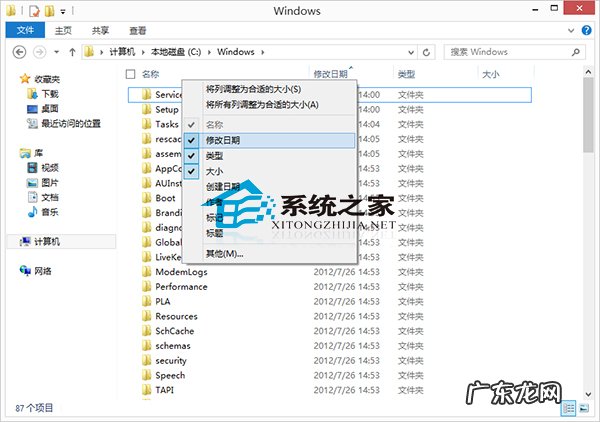
Task: Click 本地磁盘 (C:) in the address breadcrumb
Action: pos(176,52)
